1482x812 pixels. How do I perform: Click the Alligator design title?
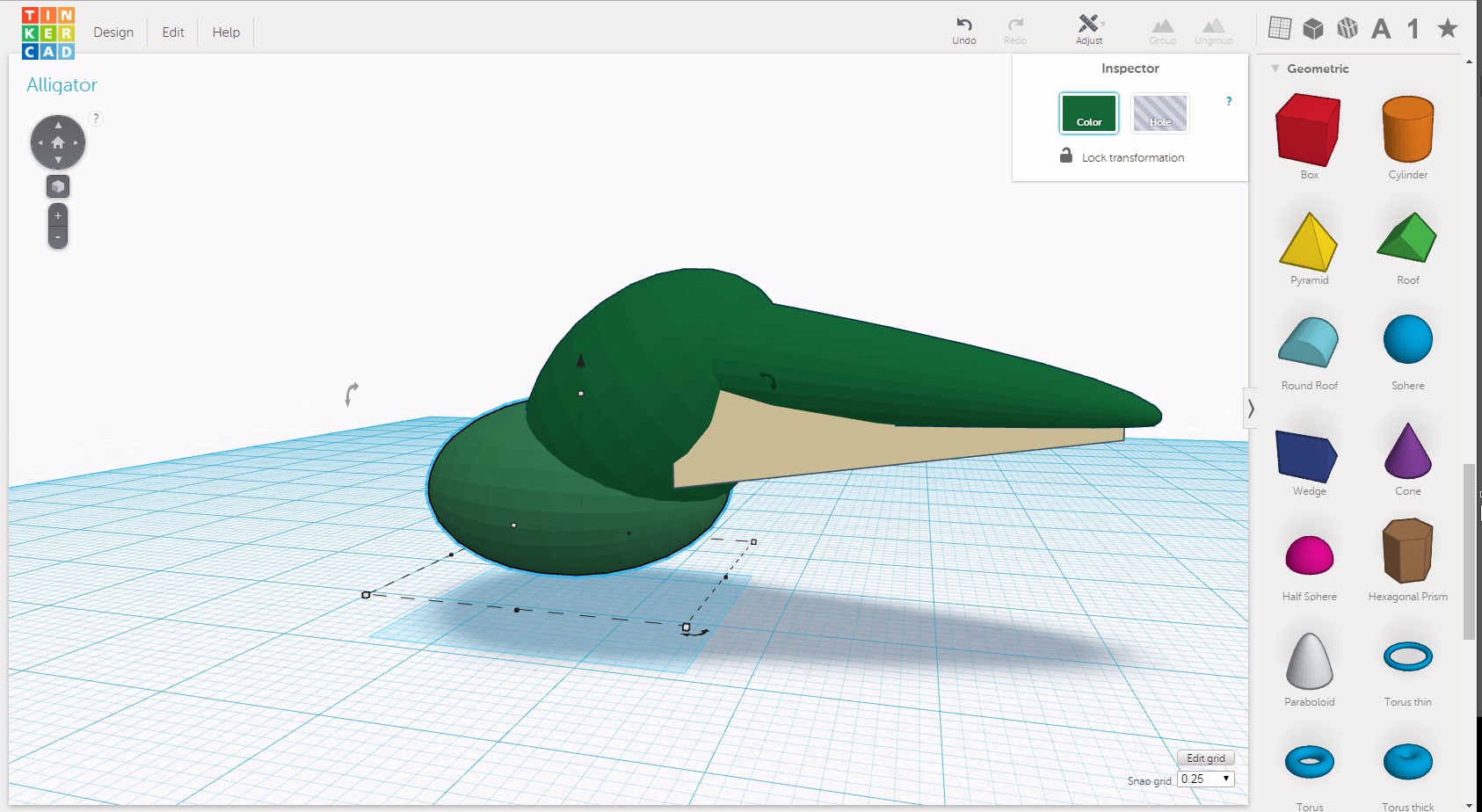pos(62,85)
